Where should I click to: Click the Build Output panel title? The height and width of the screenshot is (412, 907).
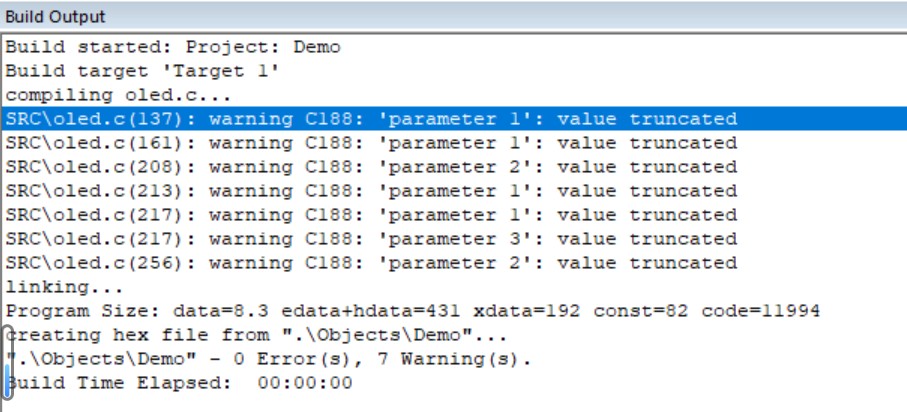pyautogui.click(x=55, y=17)
